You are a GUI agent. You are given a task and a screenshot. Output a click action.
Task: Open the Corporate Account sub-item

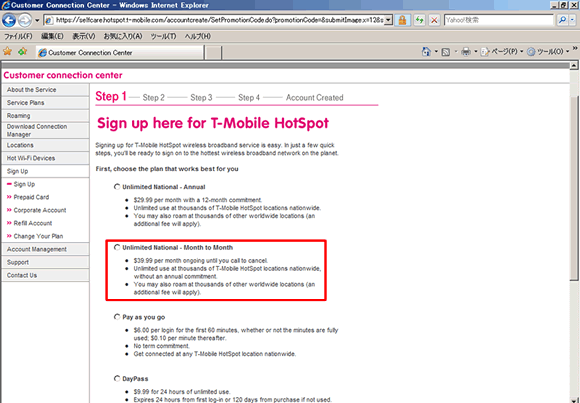pos(40,210)
